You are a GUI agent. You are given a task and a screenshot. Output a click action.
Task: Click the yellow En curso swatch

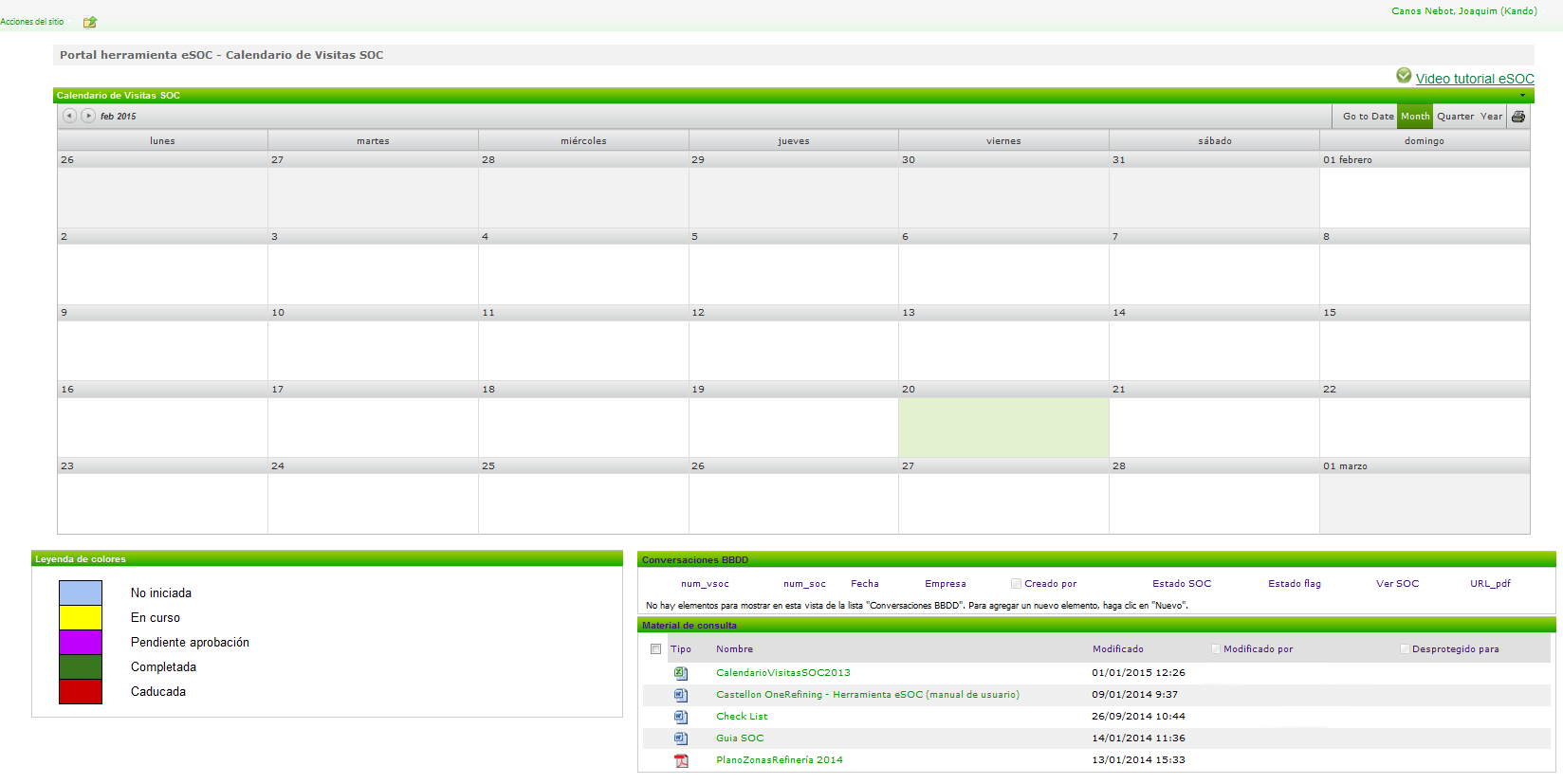point(81,618)
